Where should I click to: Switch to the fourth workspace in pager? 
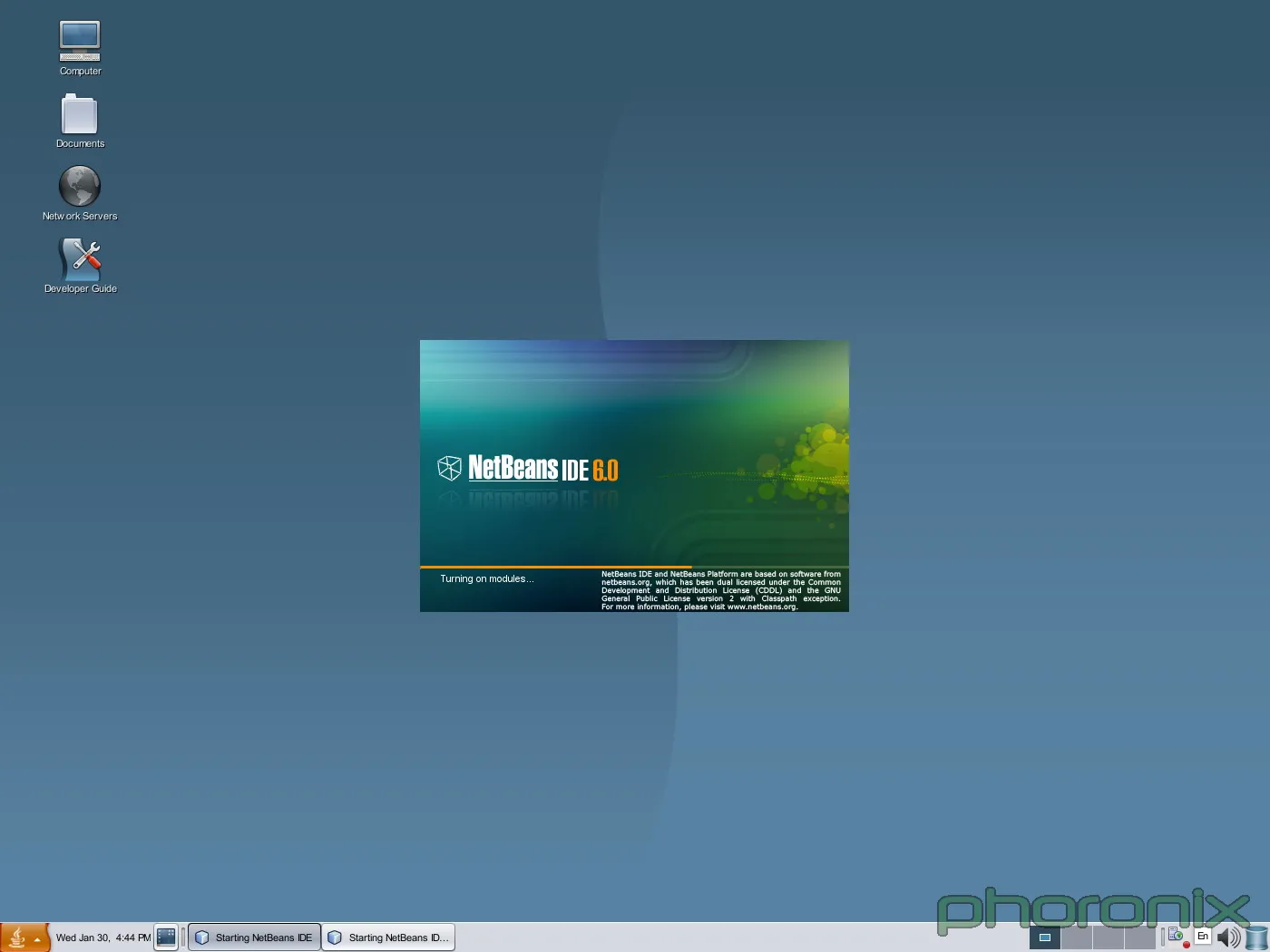point(1140,937)
